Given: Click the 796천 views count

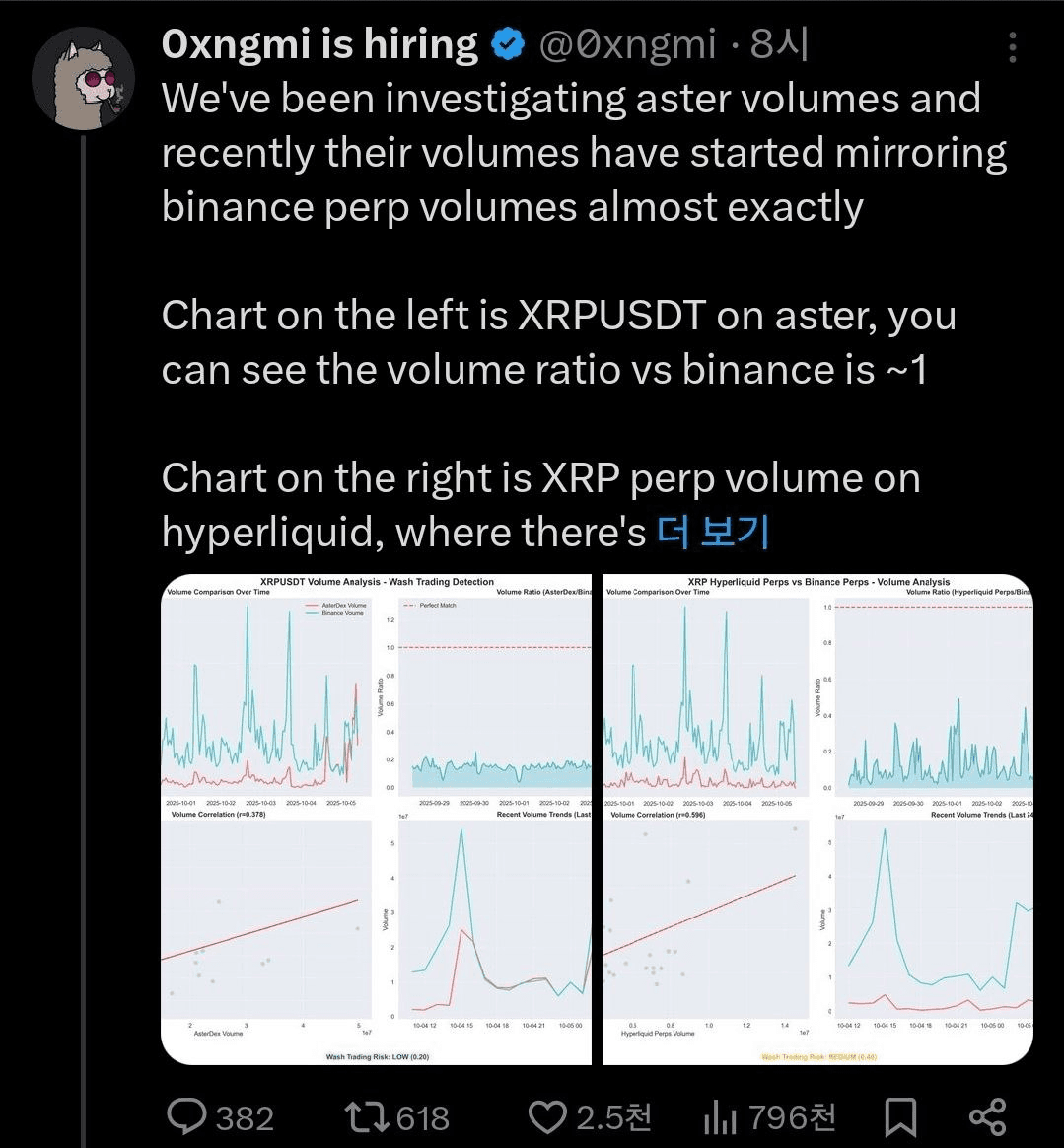Looking at the screenshot, I should click(792, 1117).
